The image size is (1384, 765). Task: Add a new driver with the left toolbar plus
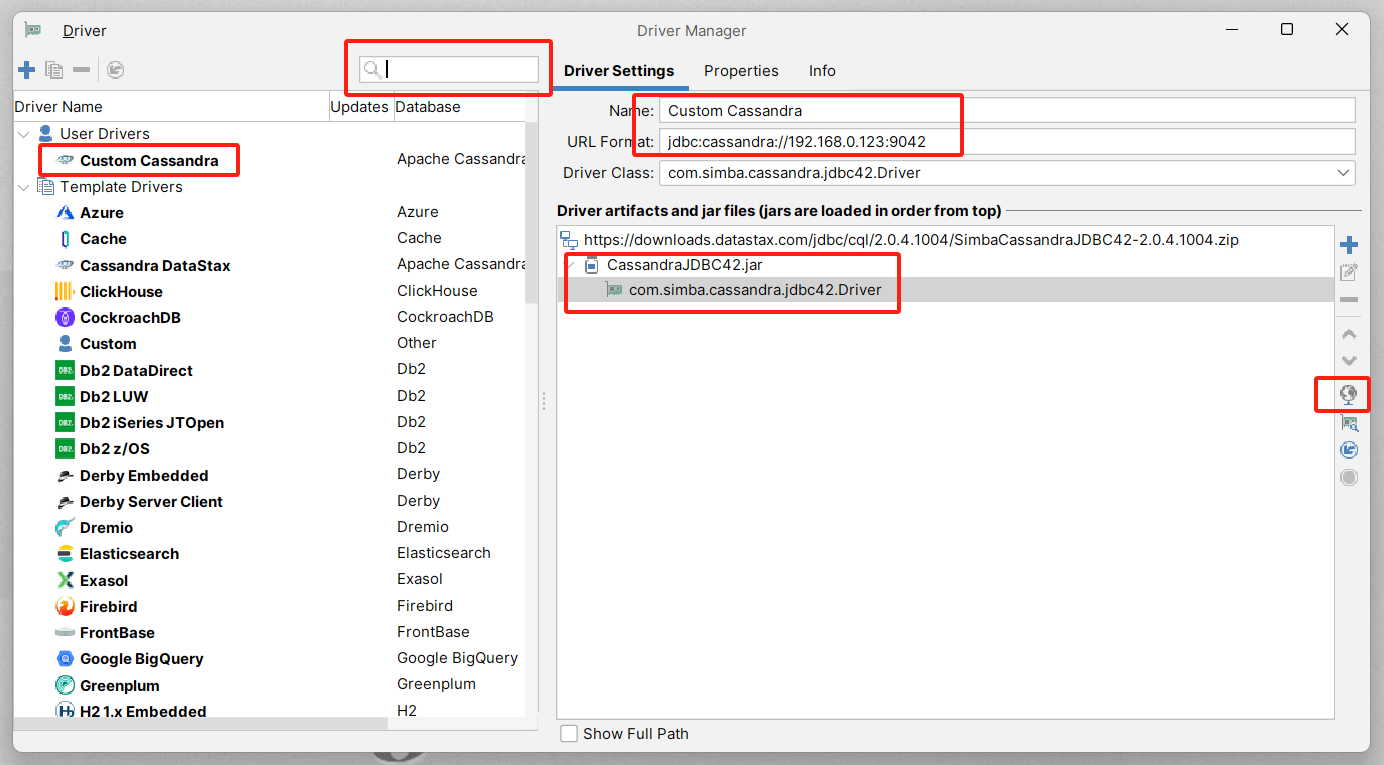pyautogui.click(x=27, y=70)
